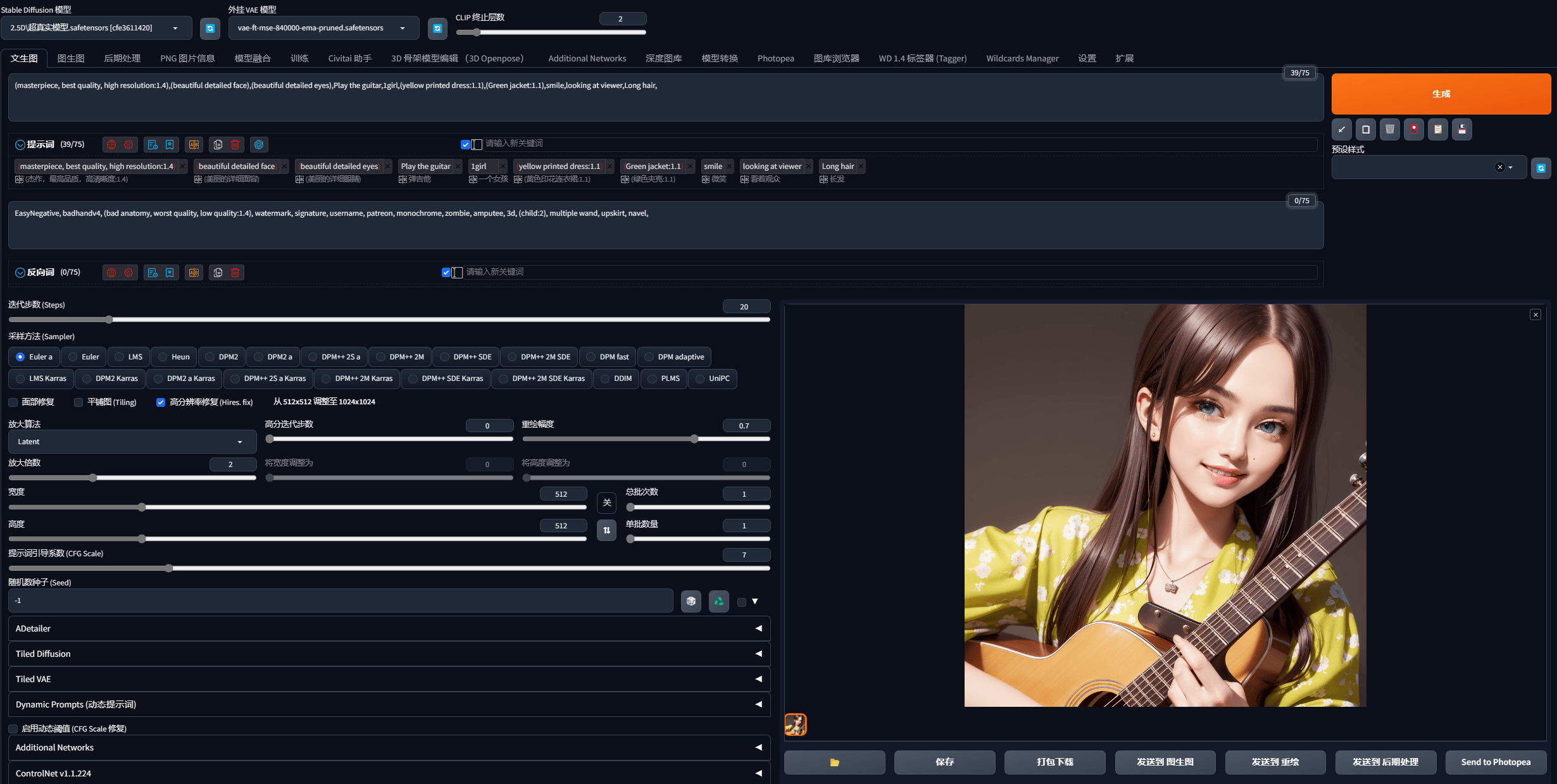The height and width of the screenshot is (784, 1557).
Task: Click the Send to Photopea button
Action: pos(1496,762)
